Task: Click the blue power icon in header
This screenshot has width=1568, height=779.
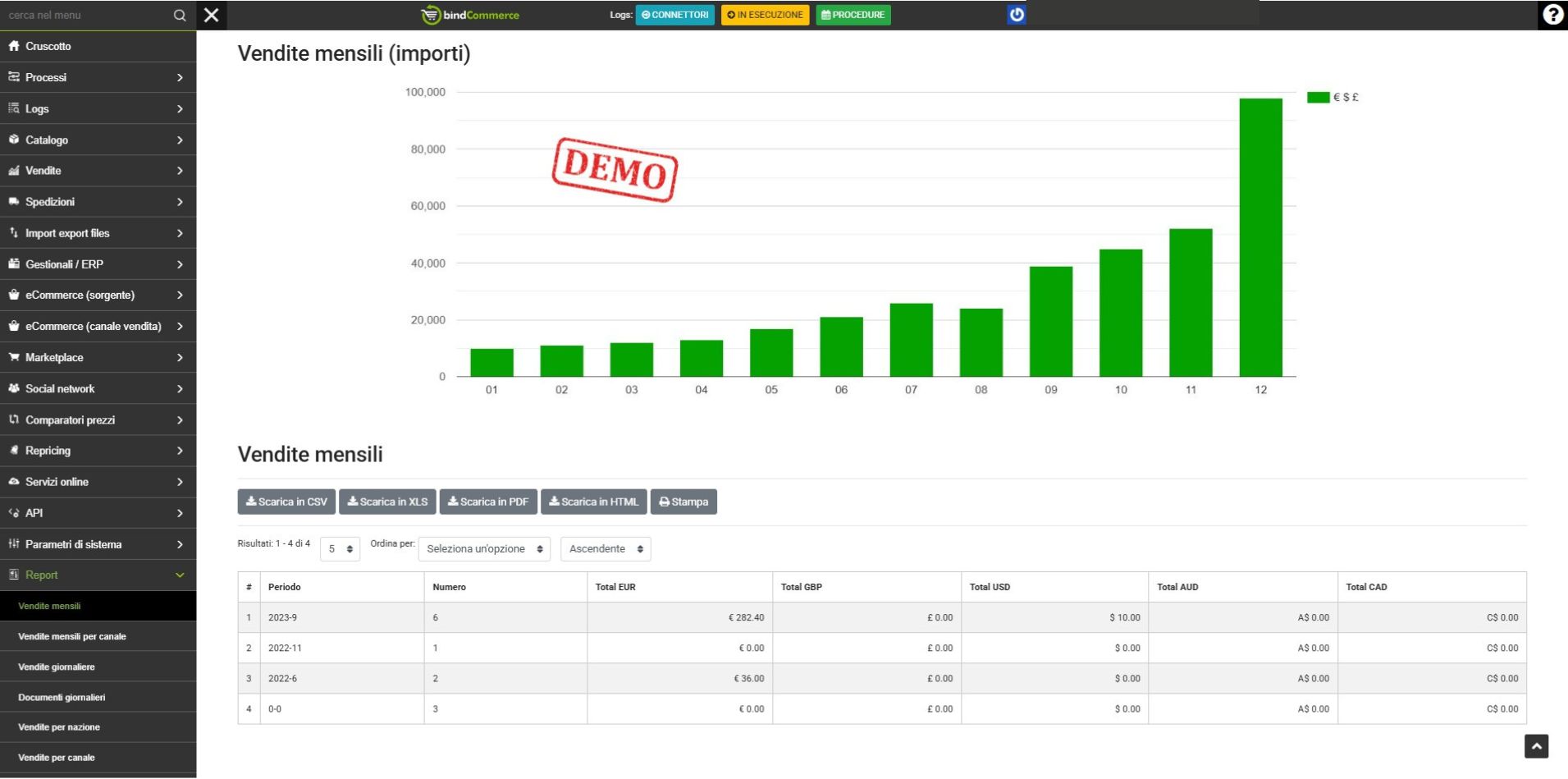Action: [x=1016, y=15]
